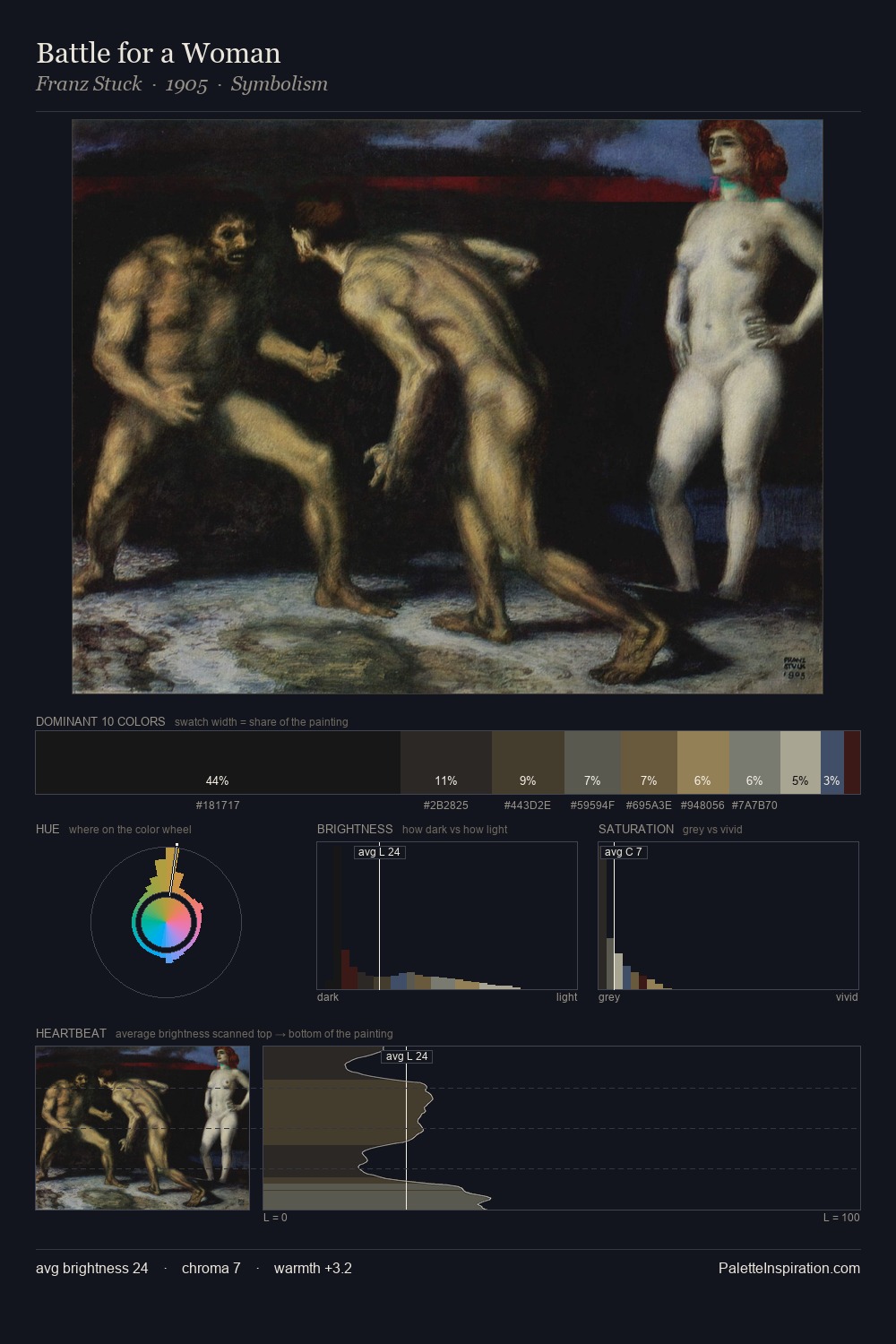
Task: Click the Symbolism style label
Action: (x=280, y=84)
